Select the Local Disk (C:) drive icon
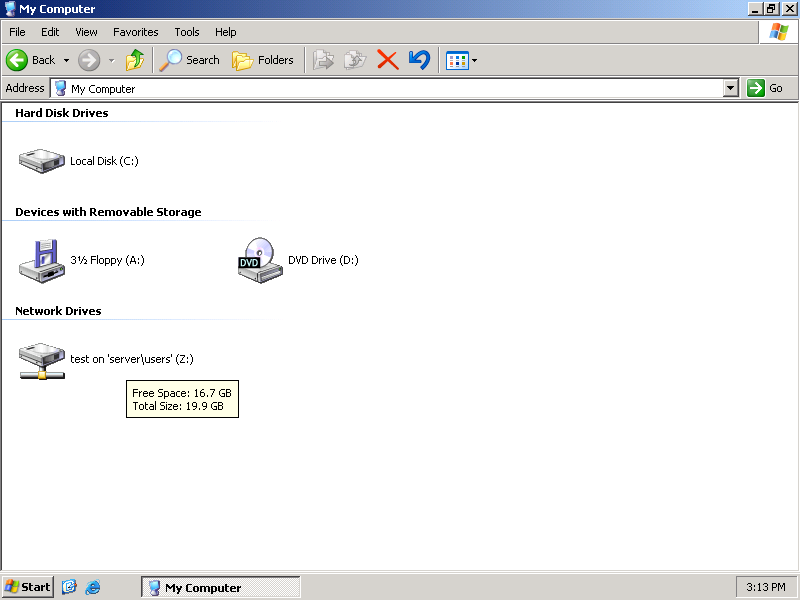This screenshot has height=600, width=800. (x=42, y=161)
